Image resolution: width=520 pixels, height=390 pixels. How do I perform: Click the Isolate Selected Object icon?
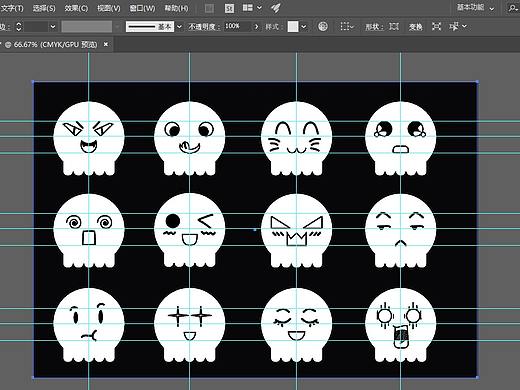[437, 26]
